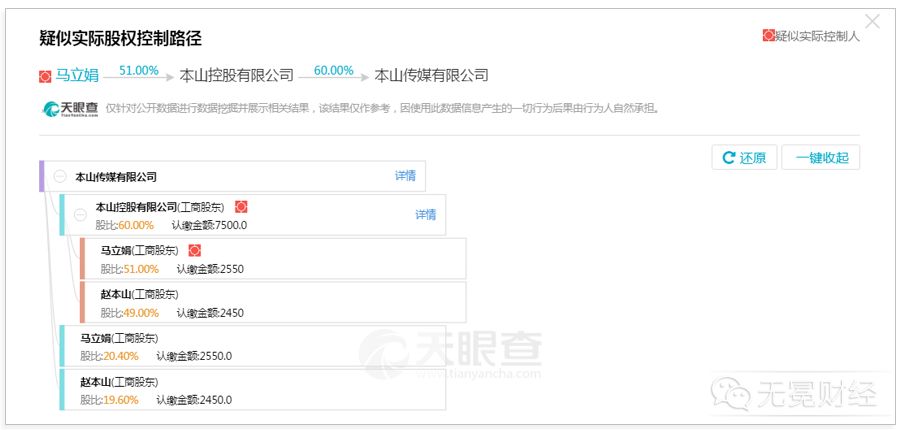Click 本山传媒有限公司 in the control path
The height and width of the screenshot is (430, 900).
coord(432,75)
